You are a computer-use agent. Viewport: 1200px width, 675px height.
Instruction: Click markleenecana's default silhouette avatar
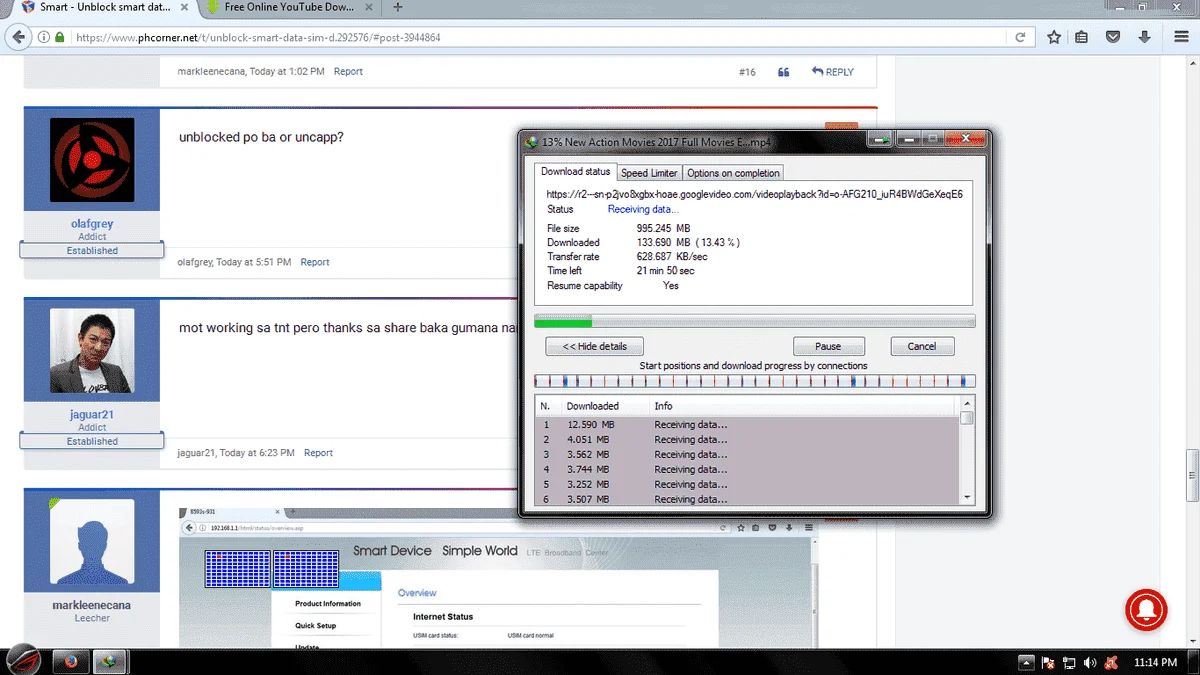point(92,541)
